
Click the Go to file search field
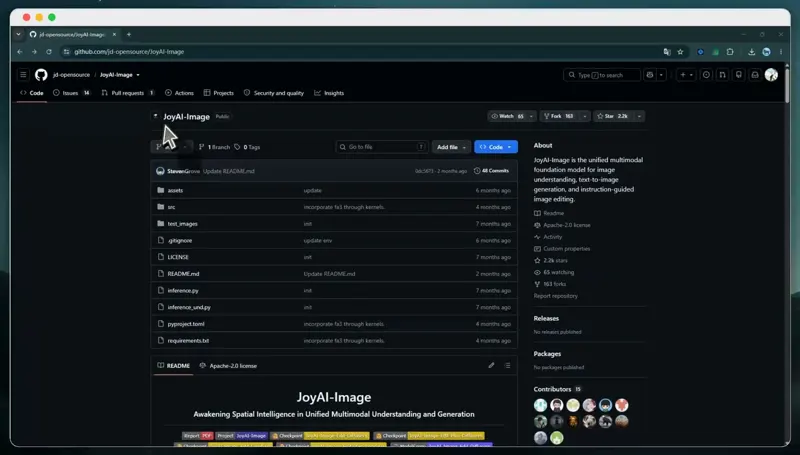[x=382, y=147]
